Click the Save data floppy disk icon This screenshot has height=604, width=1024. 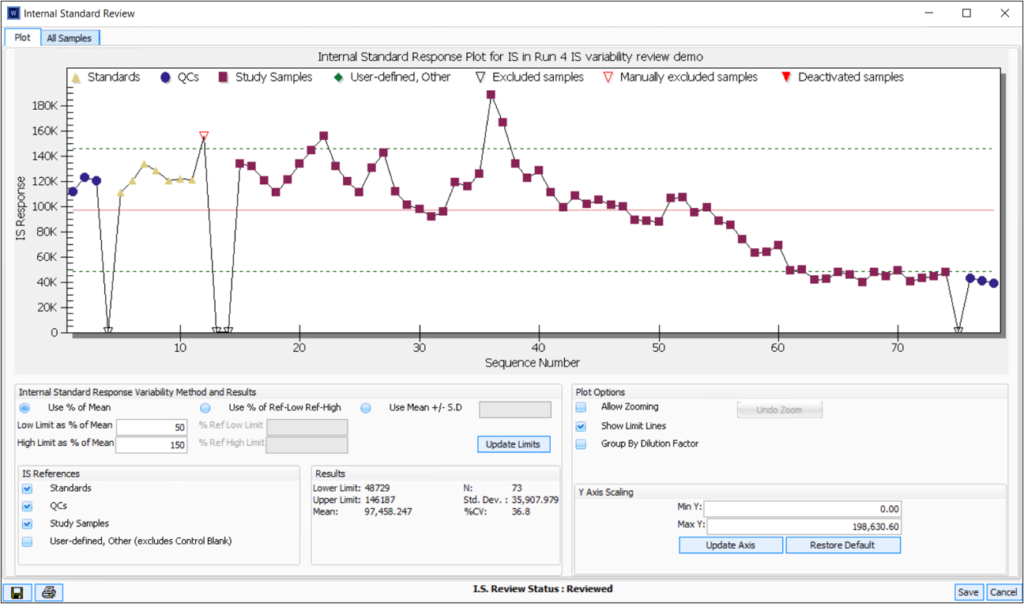pos(17,592)
